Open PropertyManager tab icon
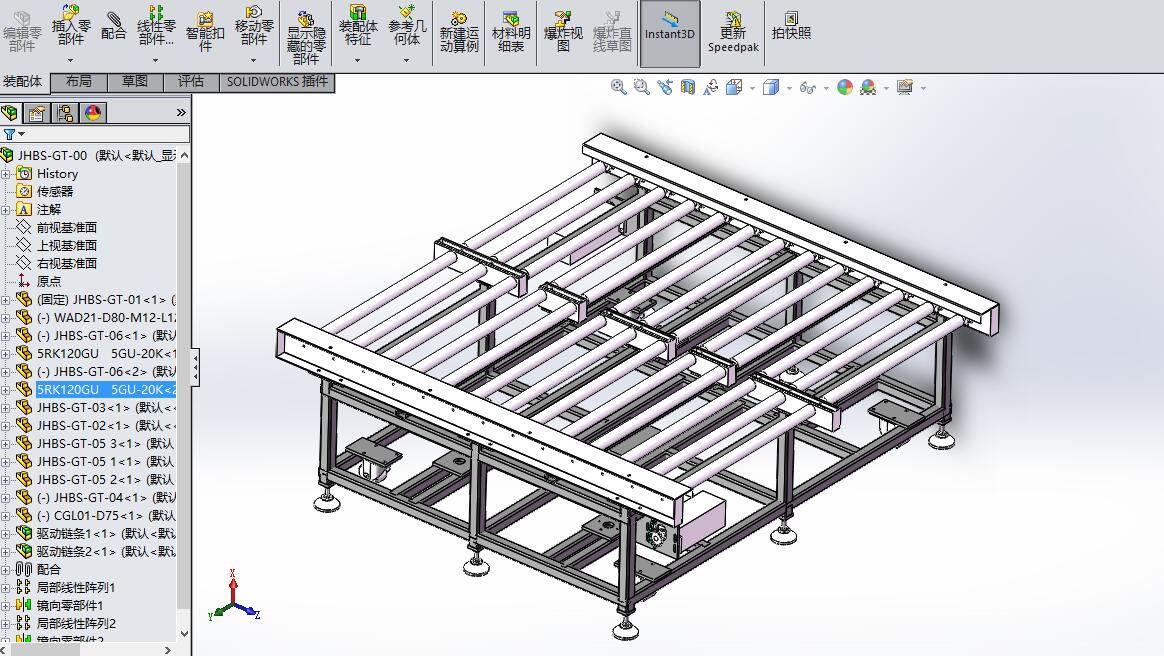The width and height of the screenshot is (1164, 656). (36, 113)
